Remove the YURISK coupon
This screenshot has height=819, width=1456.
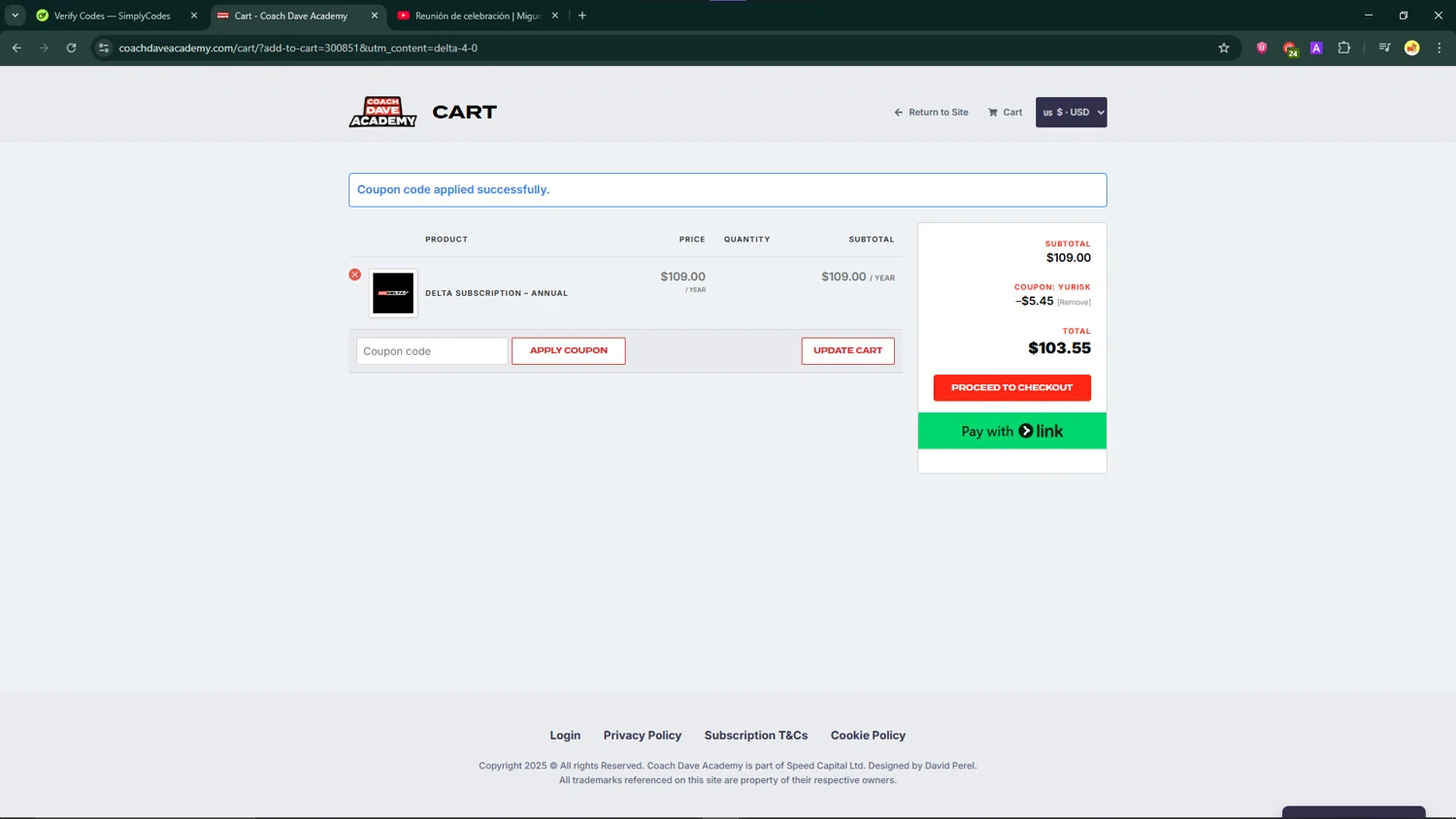(1074, 303)
